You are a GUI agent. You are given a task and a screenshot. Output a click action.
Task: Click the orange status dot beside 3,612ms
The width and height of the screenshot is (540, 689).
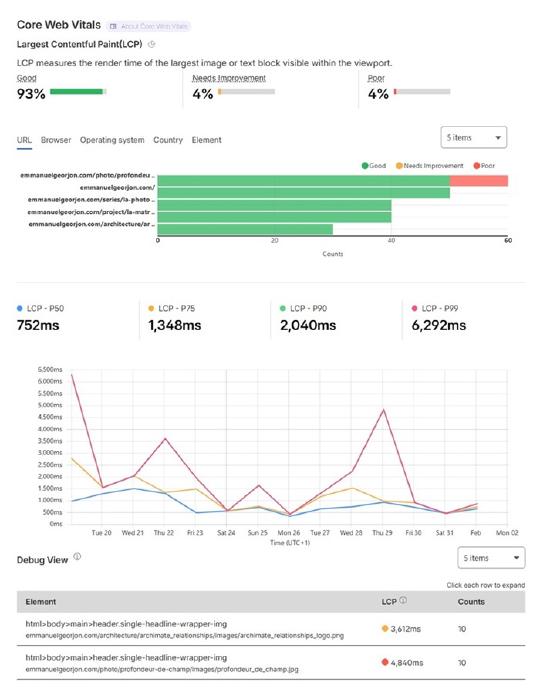pos(385,628)
